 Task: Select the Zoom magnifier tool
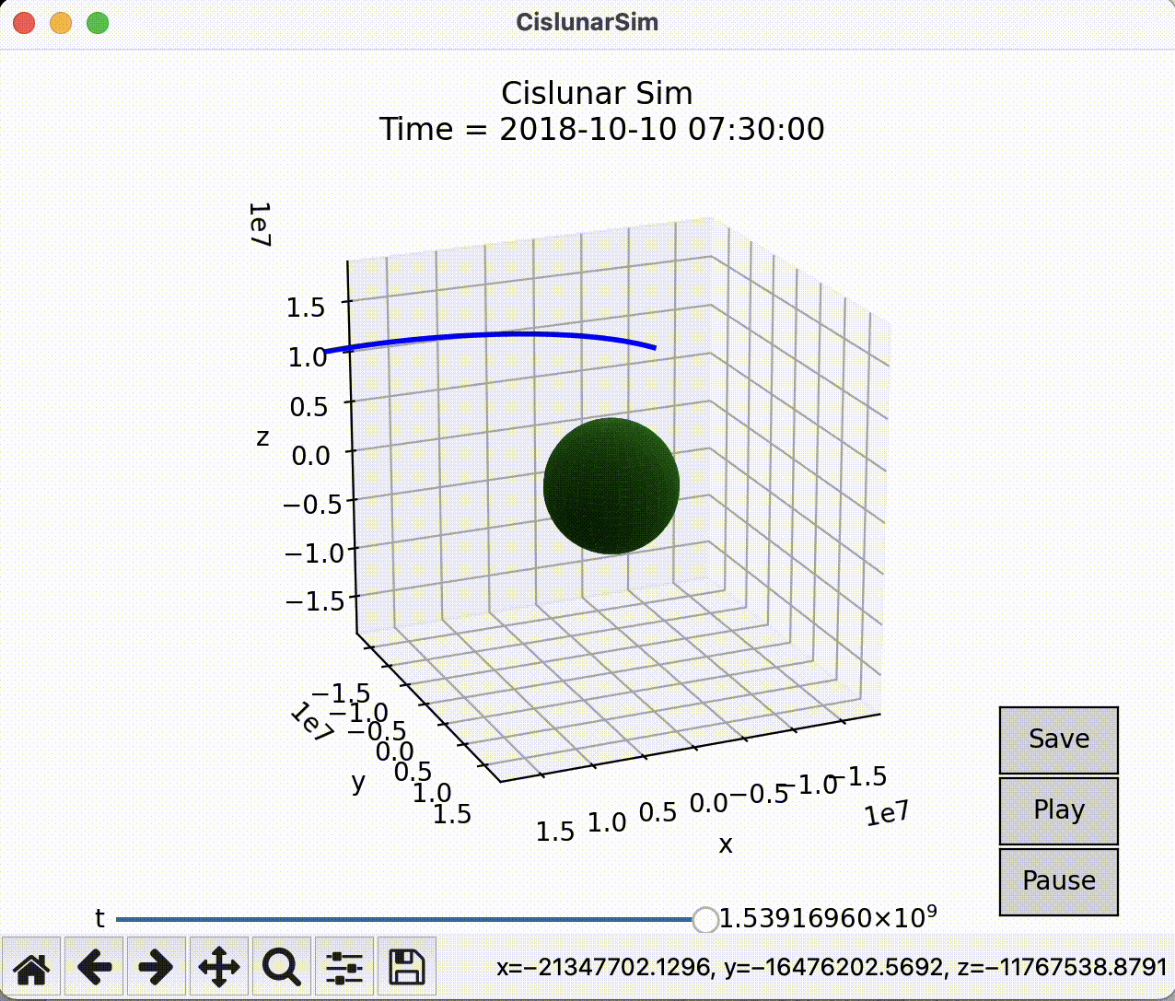tap(282, 967)
